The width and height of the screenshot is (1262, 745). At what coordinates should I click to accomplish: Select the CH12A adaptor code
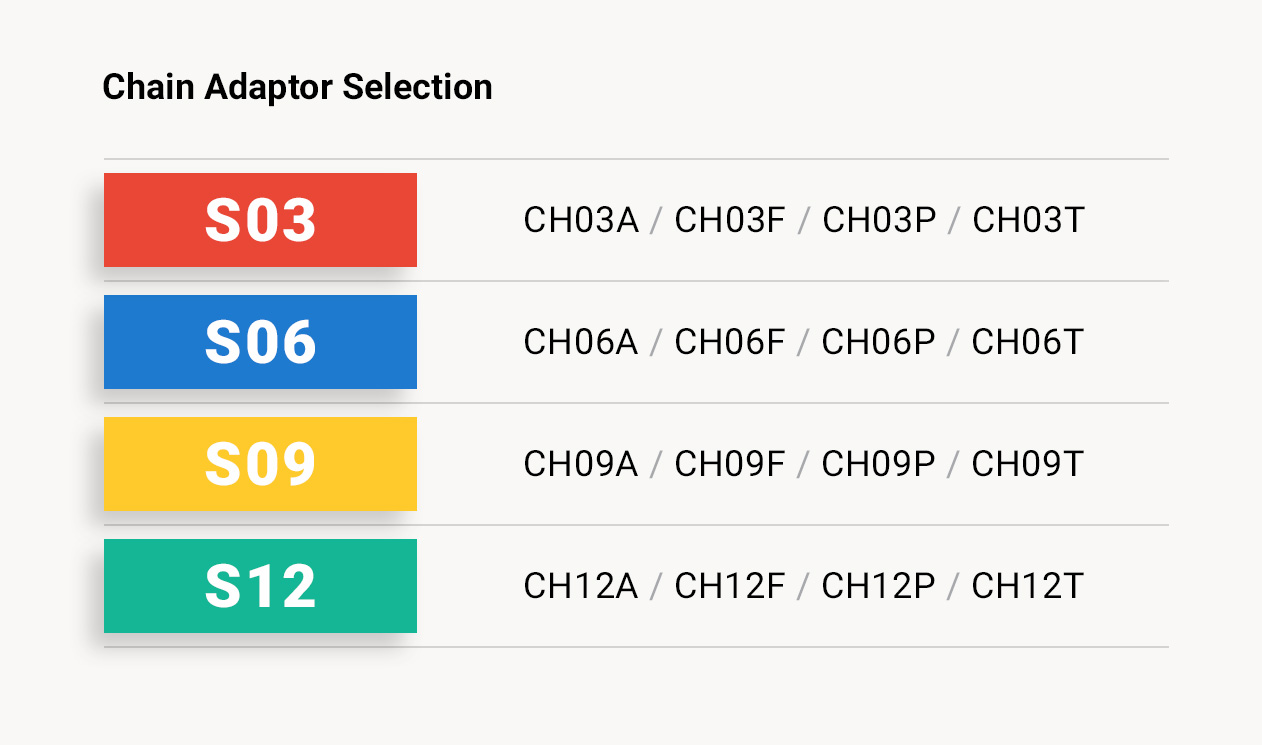[x=581, y=586]
